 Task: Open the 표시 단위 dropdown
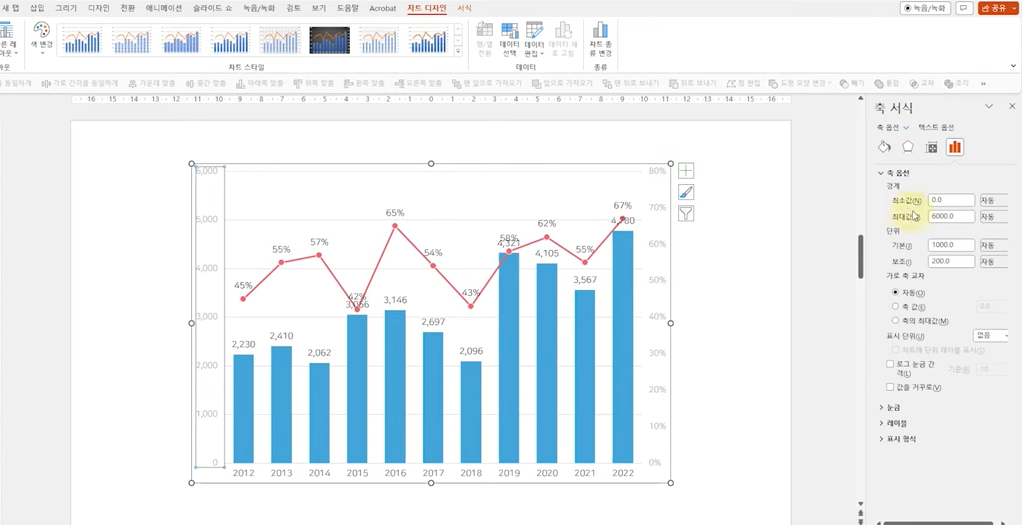click(x=990, y=335)
